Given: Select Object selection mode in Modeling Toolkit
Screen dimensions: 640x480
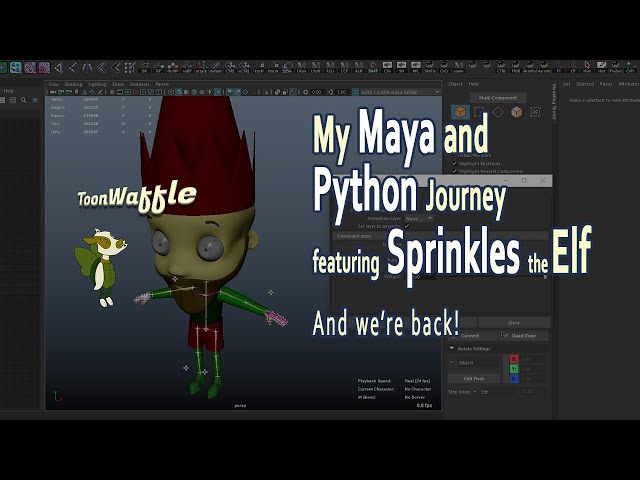Looking at the screenshot, I should [460, 111].
